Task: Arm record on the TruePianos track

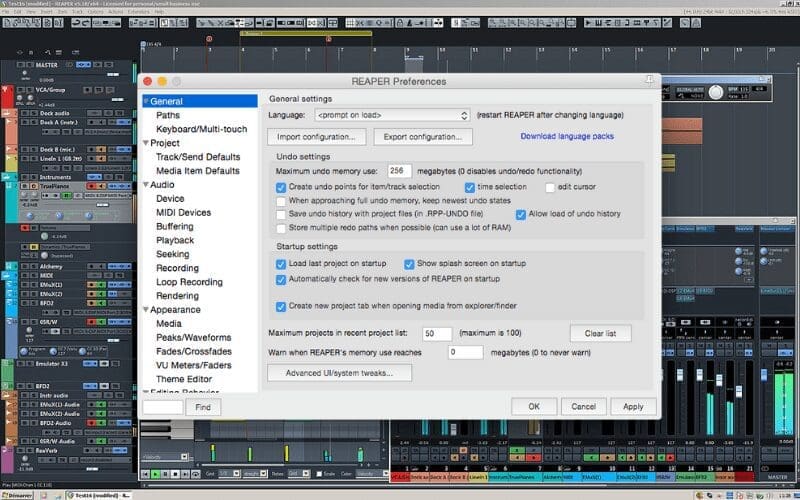Action: tap(92, 186)
